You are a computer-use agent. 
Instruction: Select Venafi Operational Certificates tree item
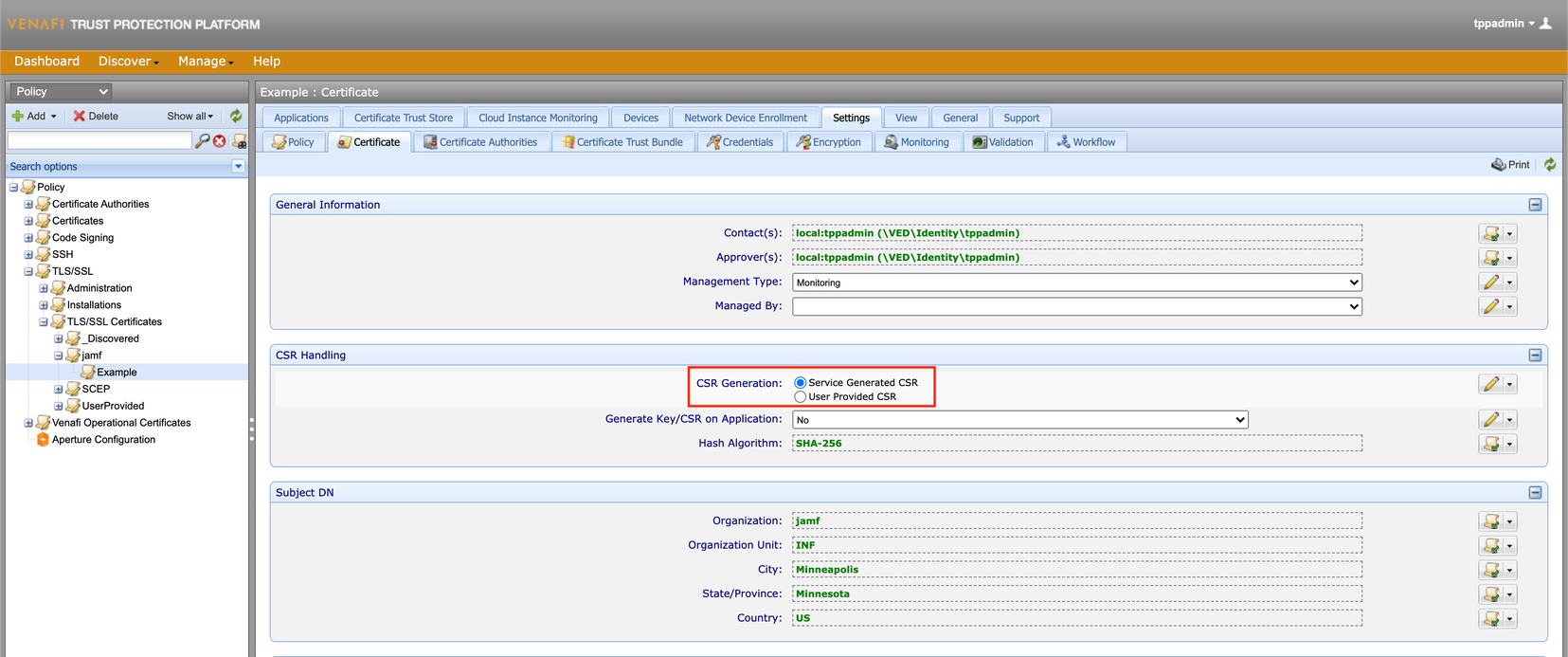(x=121, y=423)
